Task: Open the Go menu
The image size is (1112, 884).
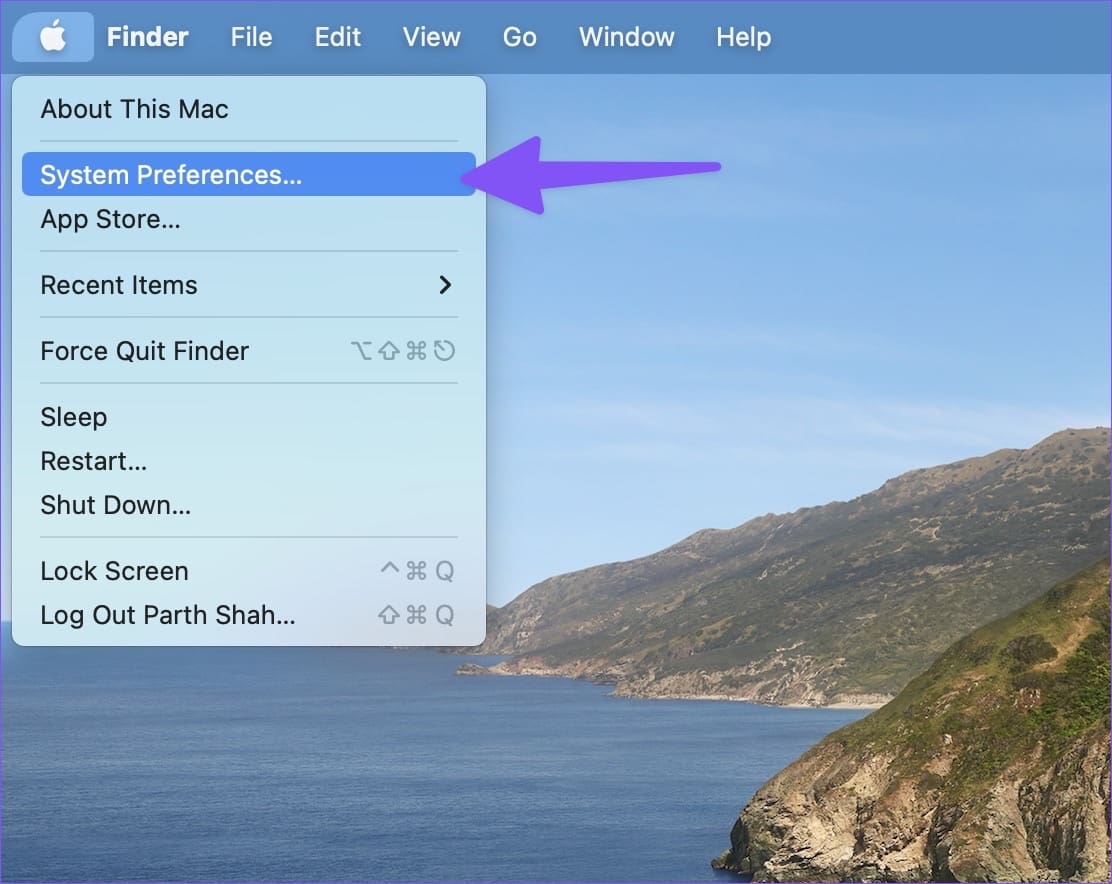Action: (x=519, y=37)
